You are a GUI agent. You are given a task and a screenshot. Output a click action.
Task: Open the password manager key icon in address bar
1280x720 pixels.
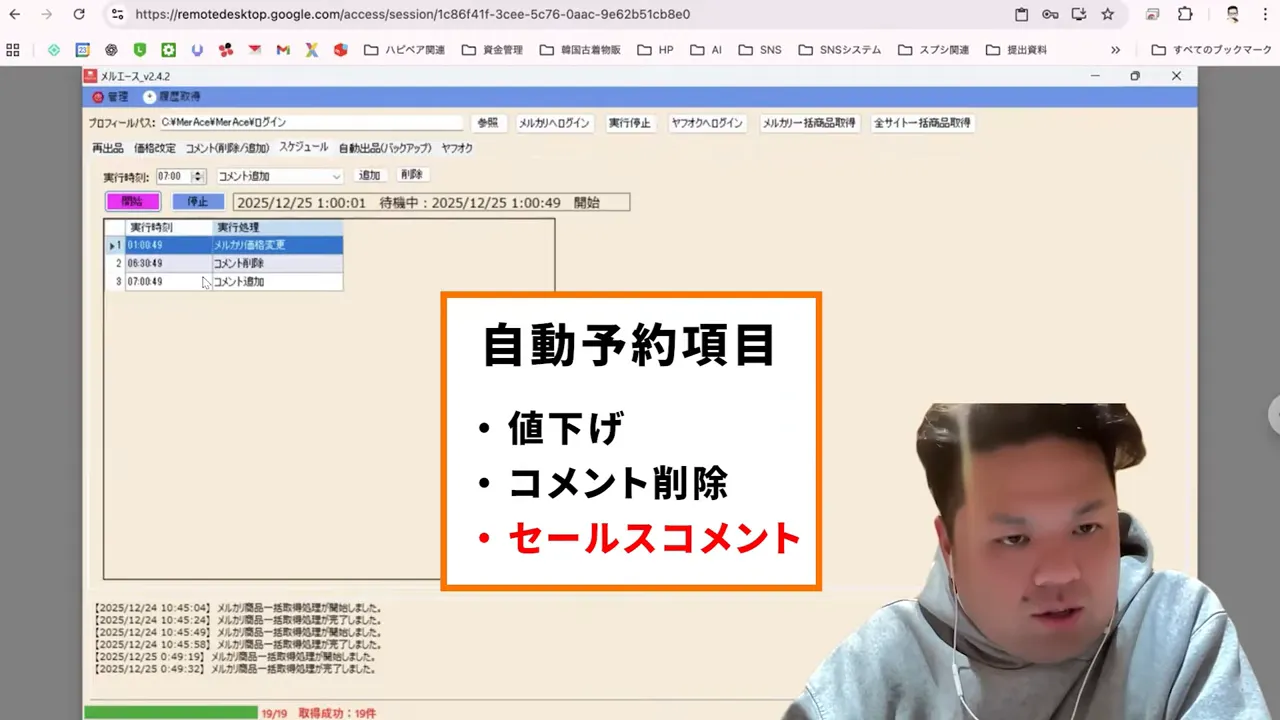point(1051,14)
